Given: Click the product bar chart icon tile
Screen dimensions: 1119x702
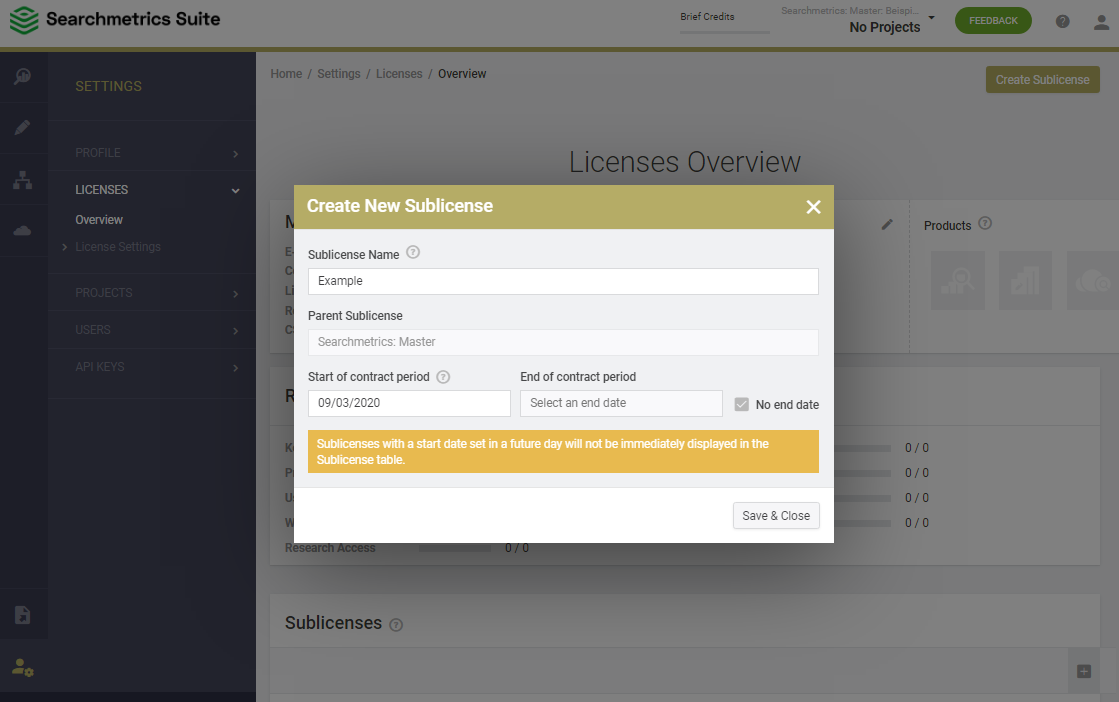Looking at the screenshot, I should [x=1026, y=280].
